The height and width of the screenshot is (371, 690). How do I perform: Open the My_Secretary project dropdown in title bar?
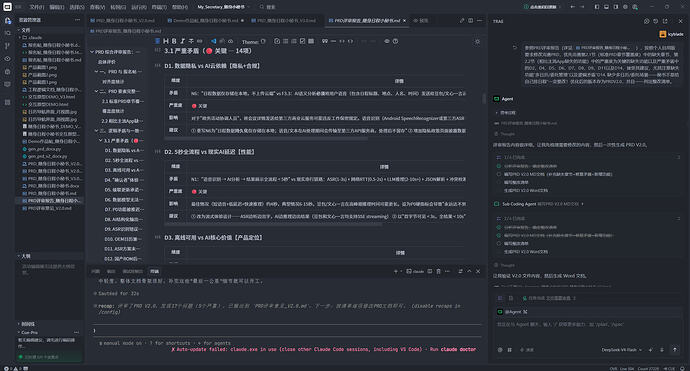(223, 7)
